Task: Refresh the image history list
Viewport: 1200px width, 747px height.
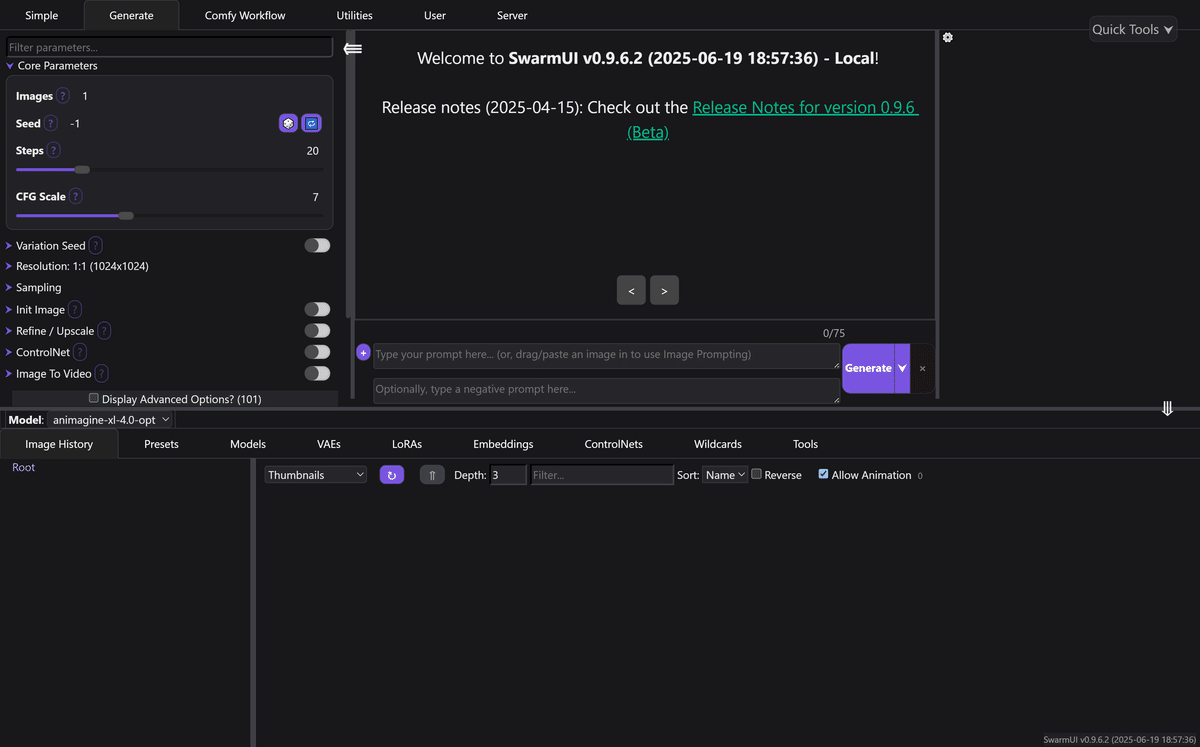Action: (391, 474)
